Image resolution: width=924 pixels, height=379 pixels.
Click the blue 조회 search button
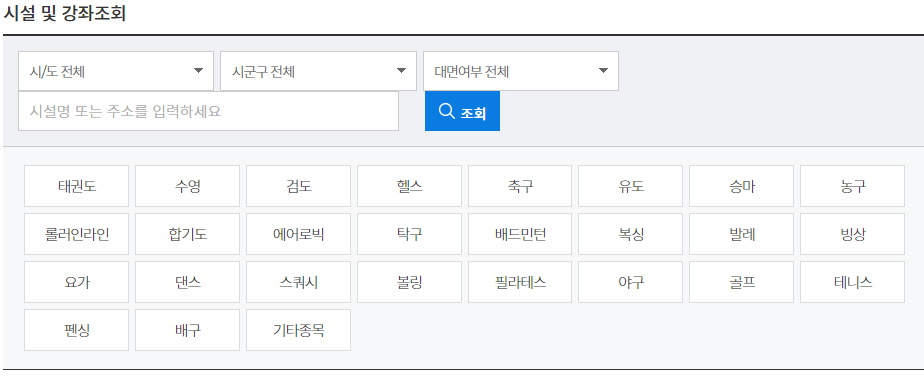point(462,111)
